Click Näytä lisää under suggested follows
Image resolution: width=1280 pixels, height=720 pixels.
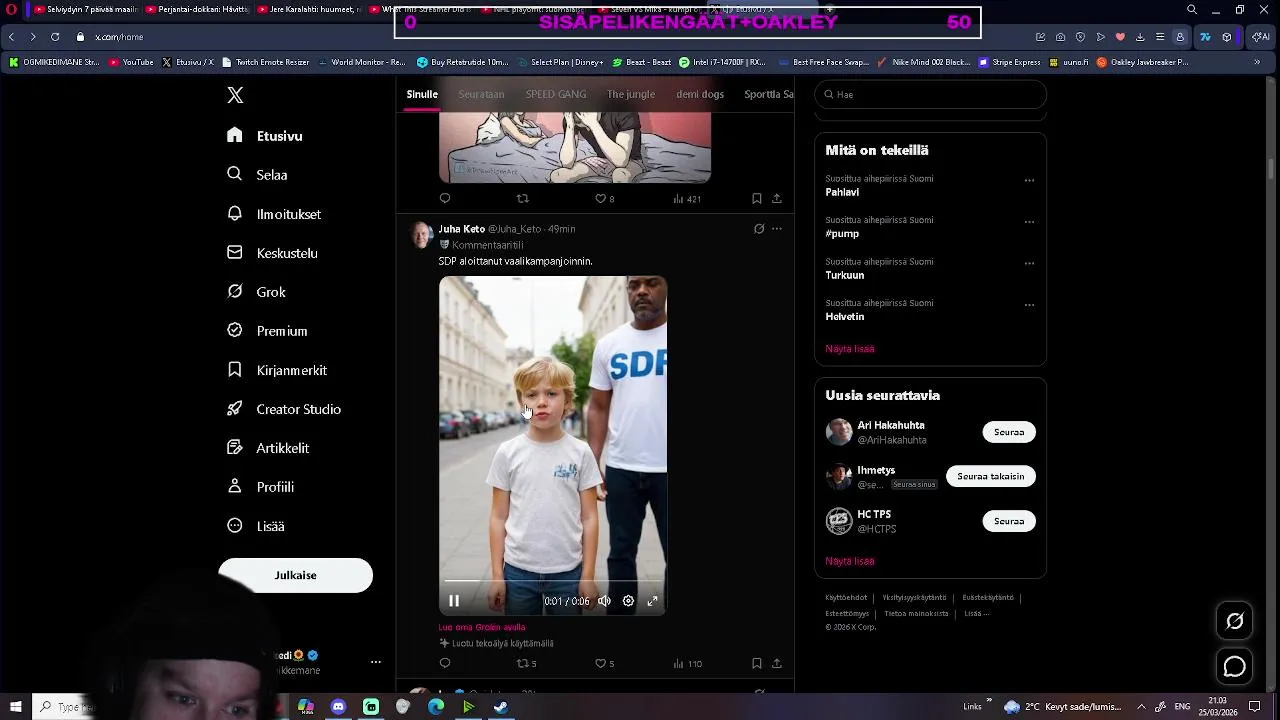(850, 561)
